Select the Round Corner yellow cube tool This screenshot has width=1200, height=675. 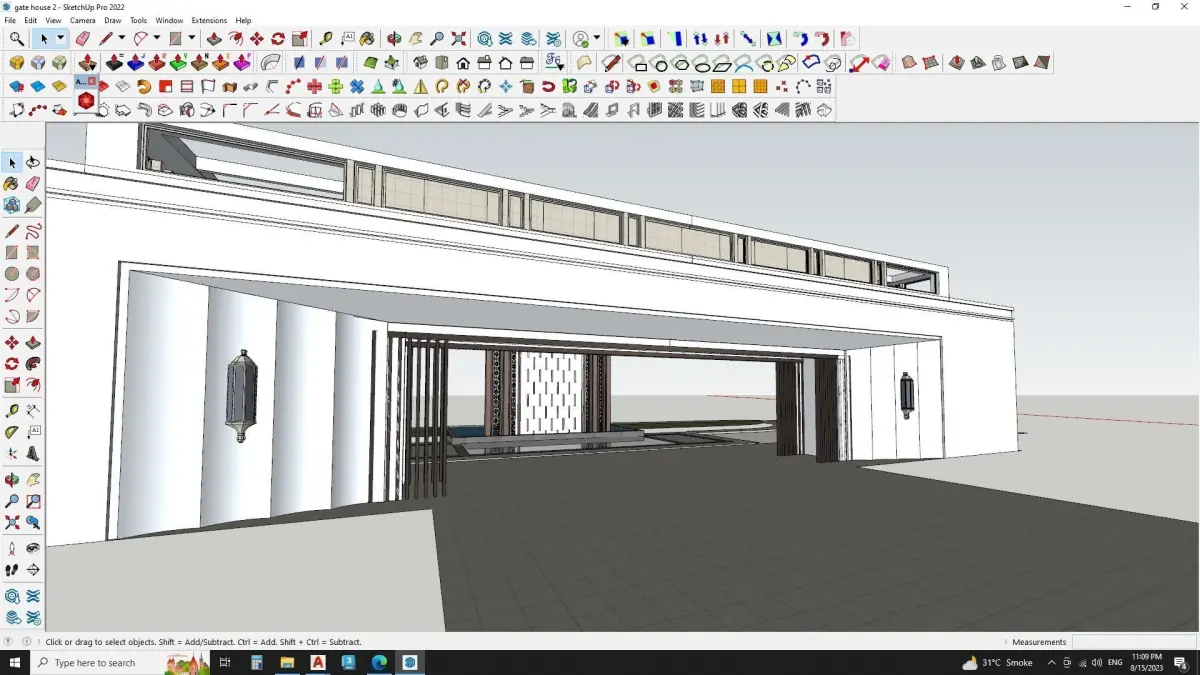click(17, 62)
